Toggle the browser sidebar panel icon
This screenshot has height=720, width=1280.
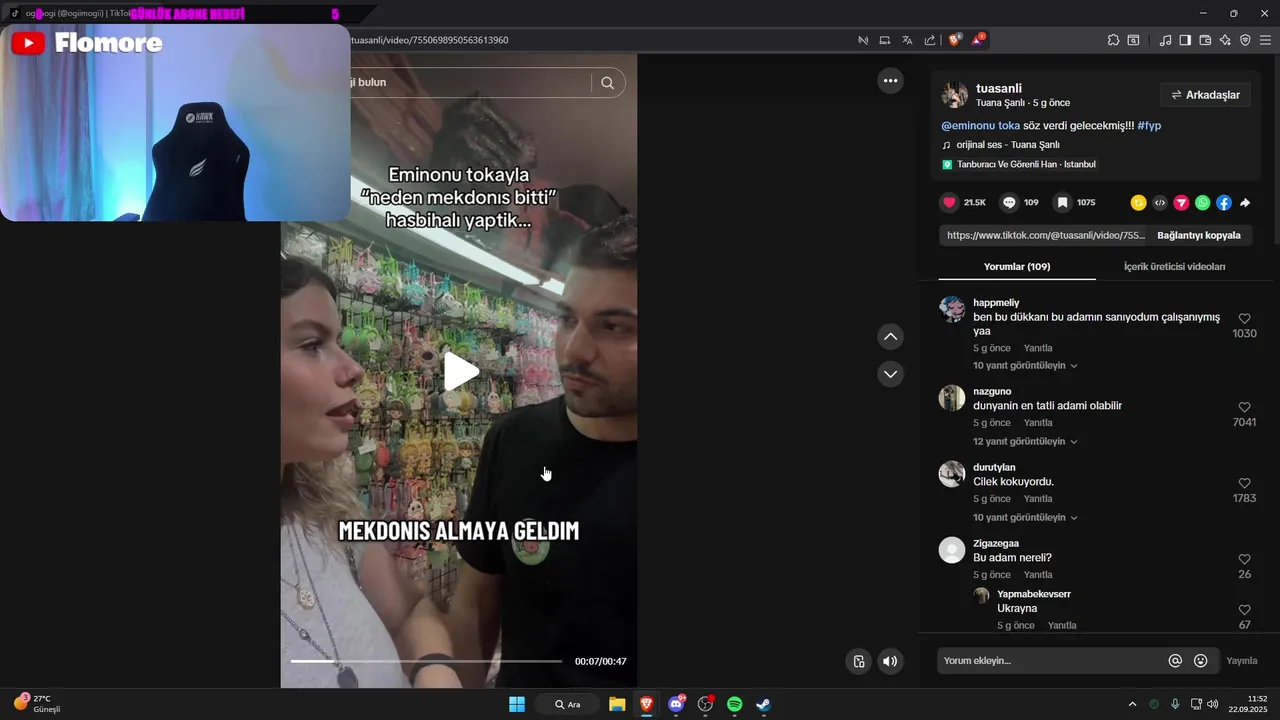click(1185, 40)
